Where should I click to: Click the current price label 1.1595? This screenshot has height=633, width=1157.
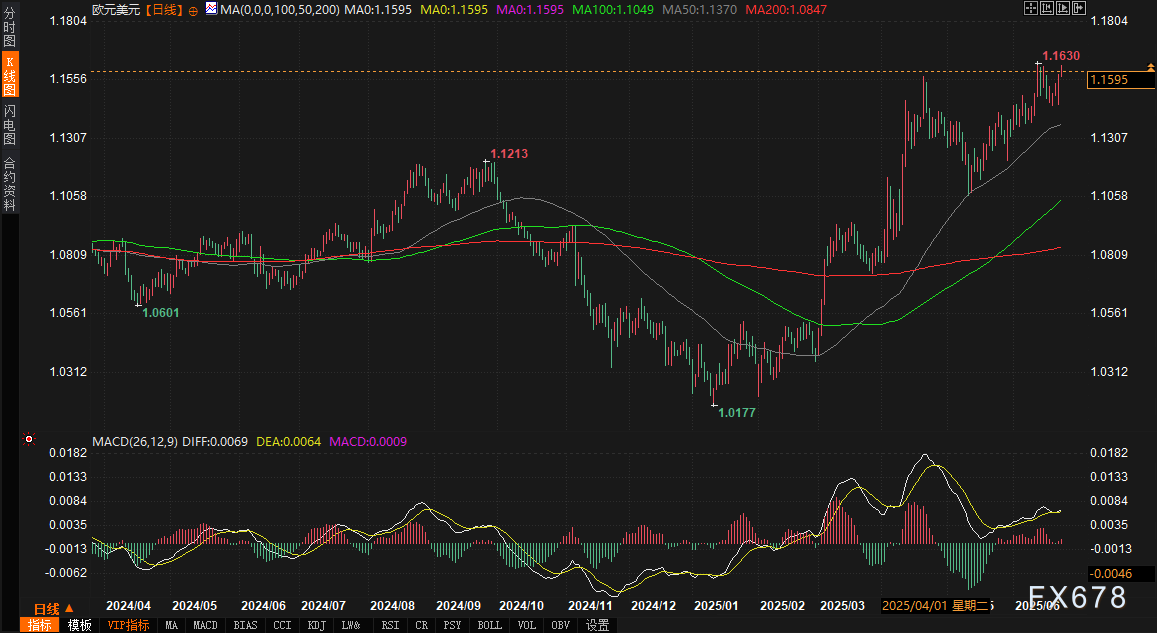click(x=1108, y=79)
